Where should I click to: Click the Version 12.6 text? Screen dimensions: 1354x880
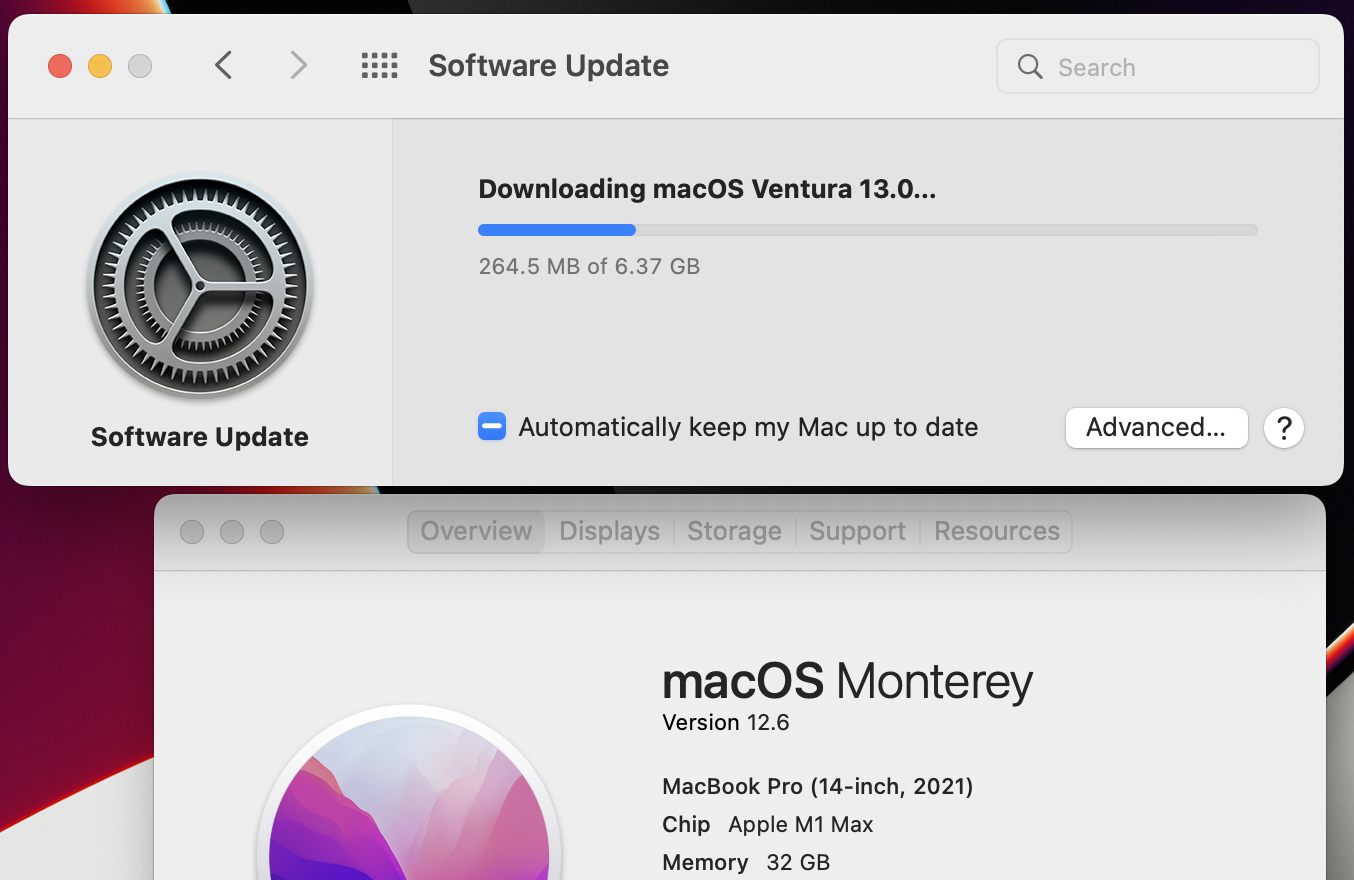pyautogui.click(x=726, y=723)
